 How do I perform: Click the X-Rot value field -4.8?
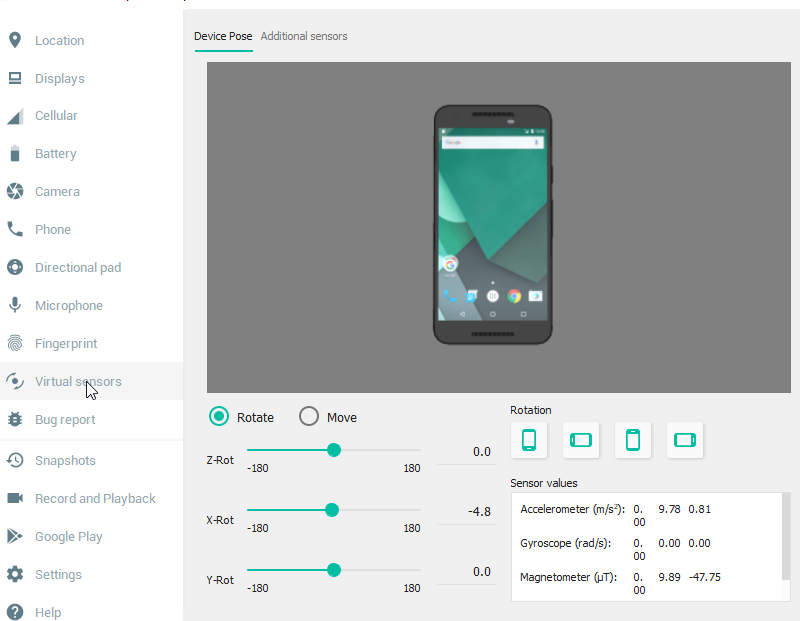pyautogui.click(x=467, y=512)
